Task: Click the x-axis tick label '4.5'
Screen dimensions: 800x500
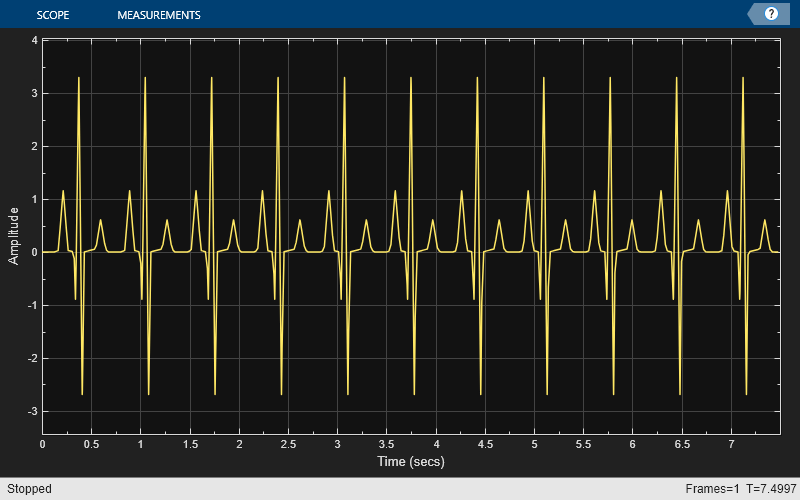Action: 485,444
